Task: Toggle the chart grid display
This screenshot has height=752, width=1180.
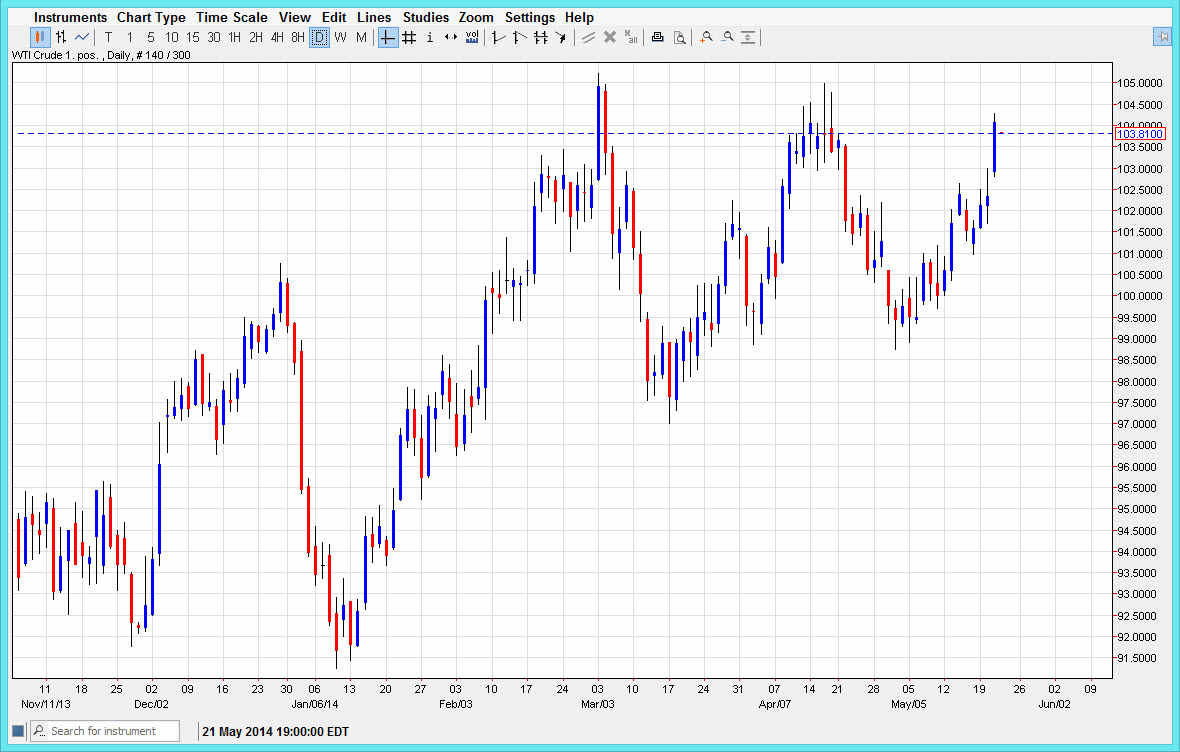Action: (x=408, y=36)
